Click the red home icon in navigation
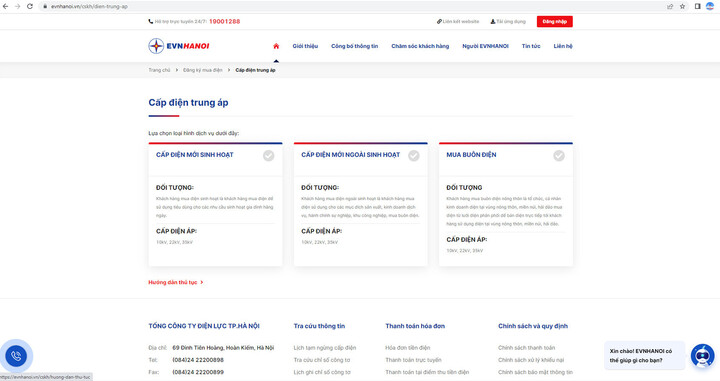Screen dimensions: 720x381 pyautogui.click(x=276, y=46)
